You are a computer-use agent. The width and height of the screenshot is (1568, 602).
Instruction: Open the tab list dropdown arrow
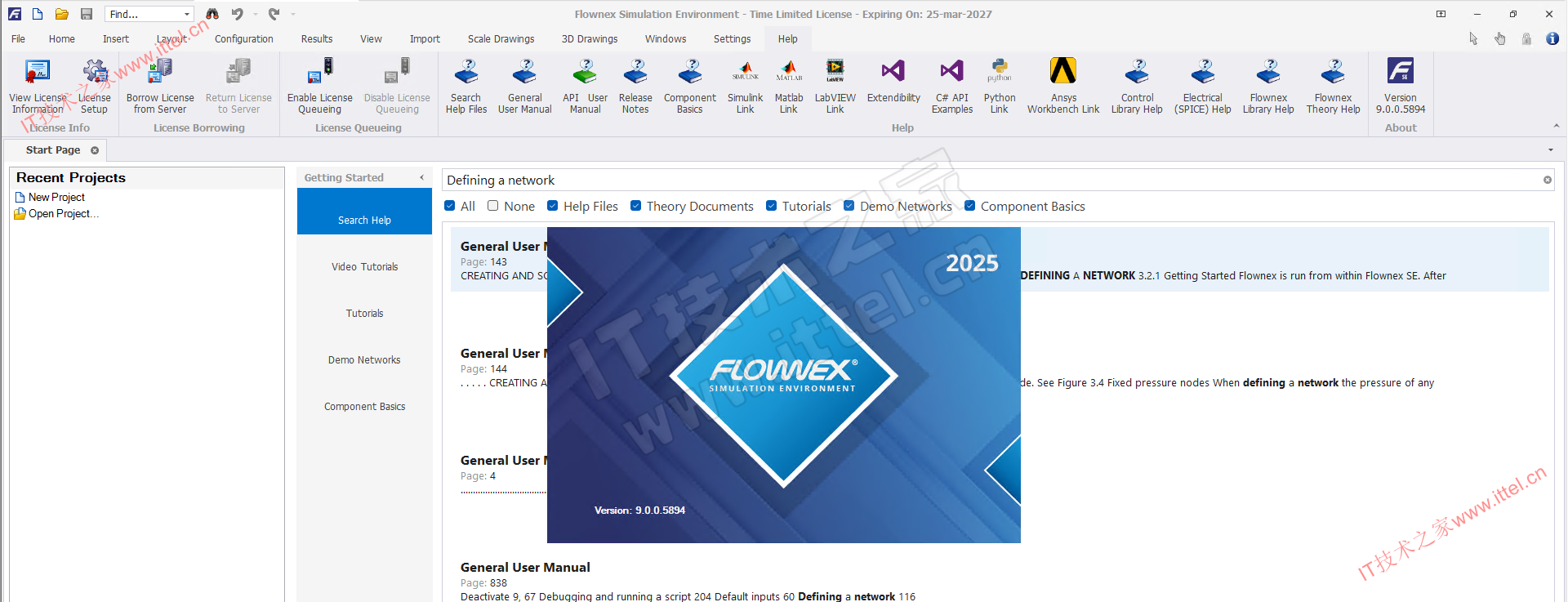[x=1551, y=149]
